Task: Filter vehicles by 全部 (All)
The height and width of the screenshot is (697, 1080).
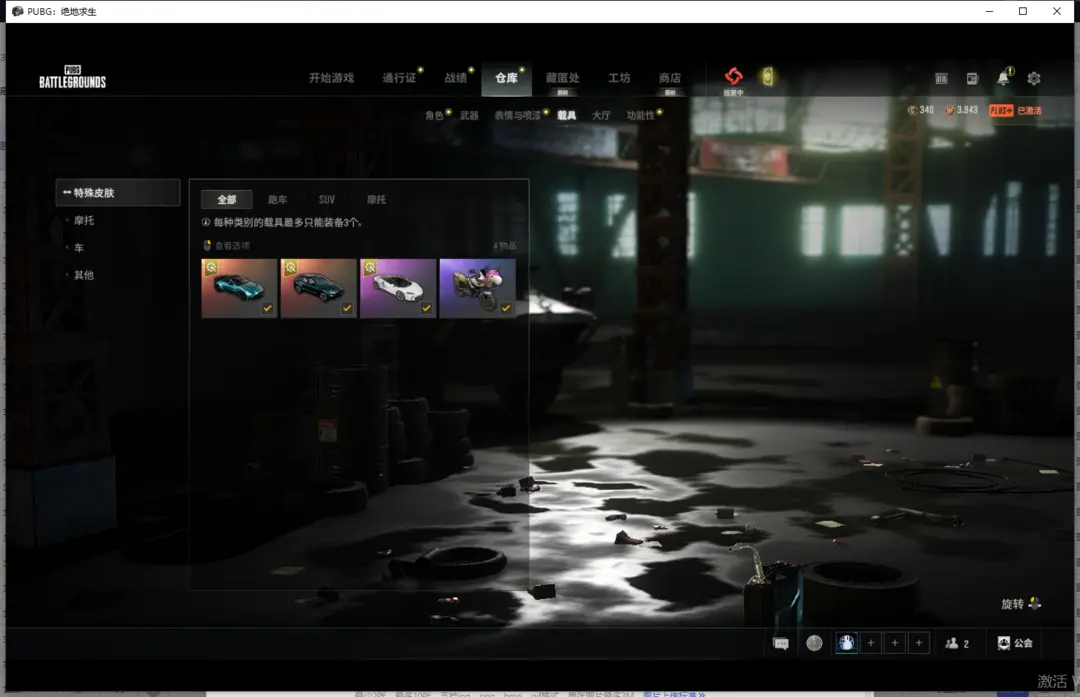Action: [227, 200]
